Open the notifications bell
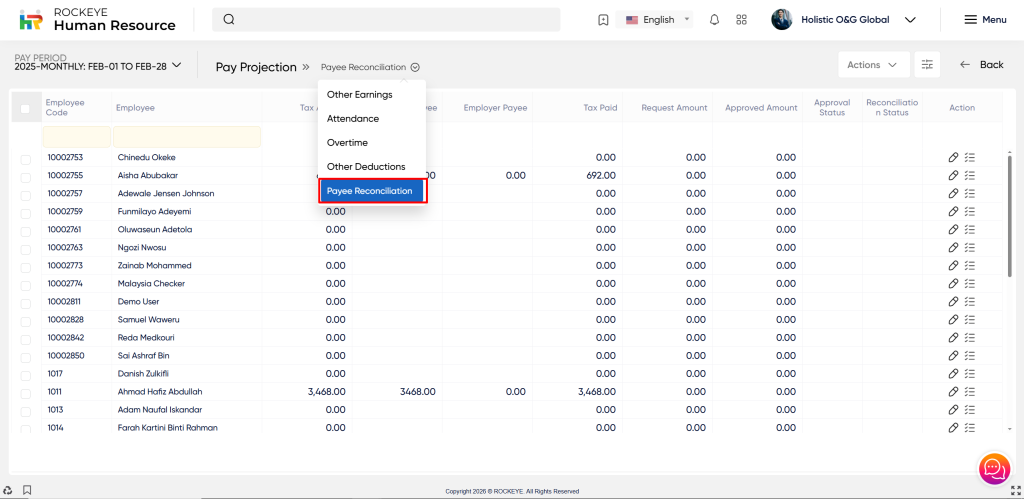 click(x=714, y=20)
